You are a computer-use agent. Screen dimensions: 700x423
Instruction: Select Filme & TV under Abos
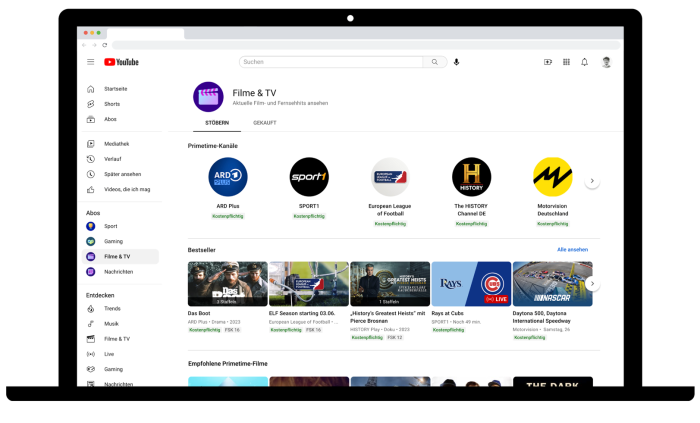[x=121, y=257]
